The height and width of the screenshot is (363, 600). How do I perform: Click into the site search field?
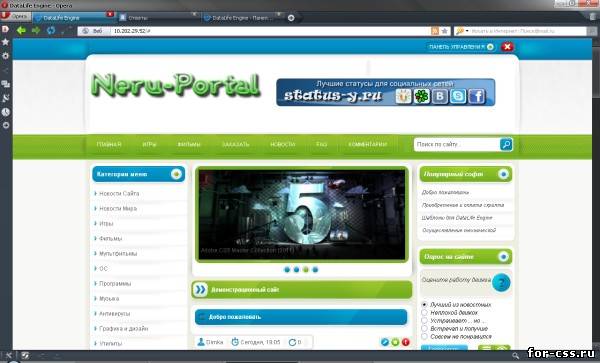coord(456,144)
